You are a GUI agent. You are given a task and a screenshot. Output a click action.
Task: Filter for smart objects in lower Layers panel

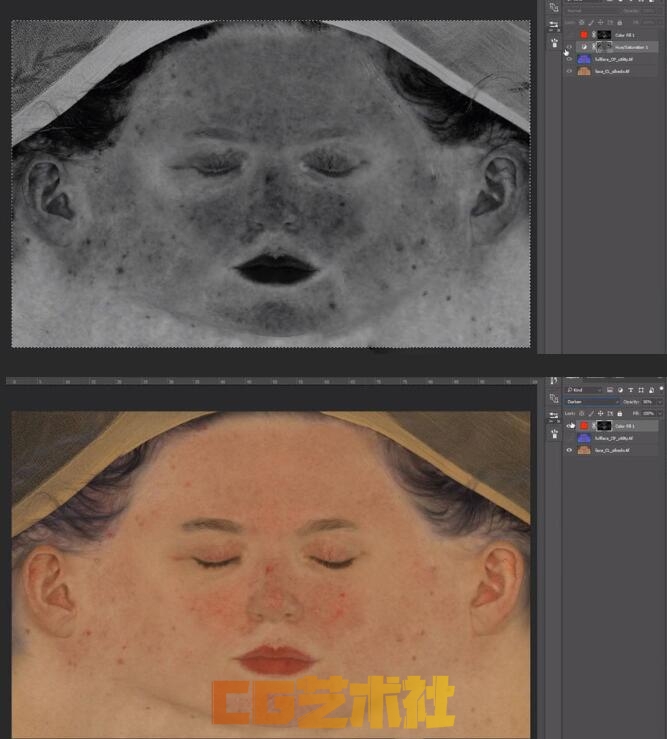651,390
